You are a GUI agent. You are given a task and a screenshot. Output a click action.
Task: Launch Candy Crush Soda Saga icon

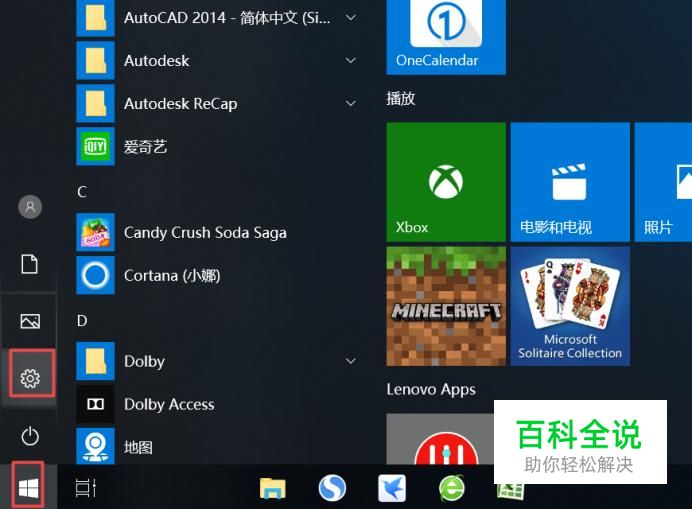95,232
